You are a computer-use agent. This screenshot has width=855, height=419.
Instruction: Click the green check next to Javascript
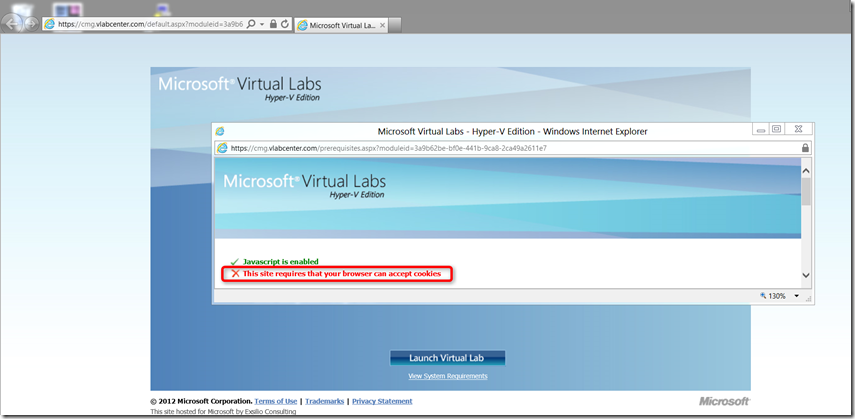(234, 262)
